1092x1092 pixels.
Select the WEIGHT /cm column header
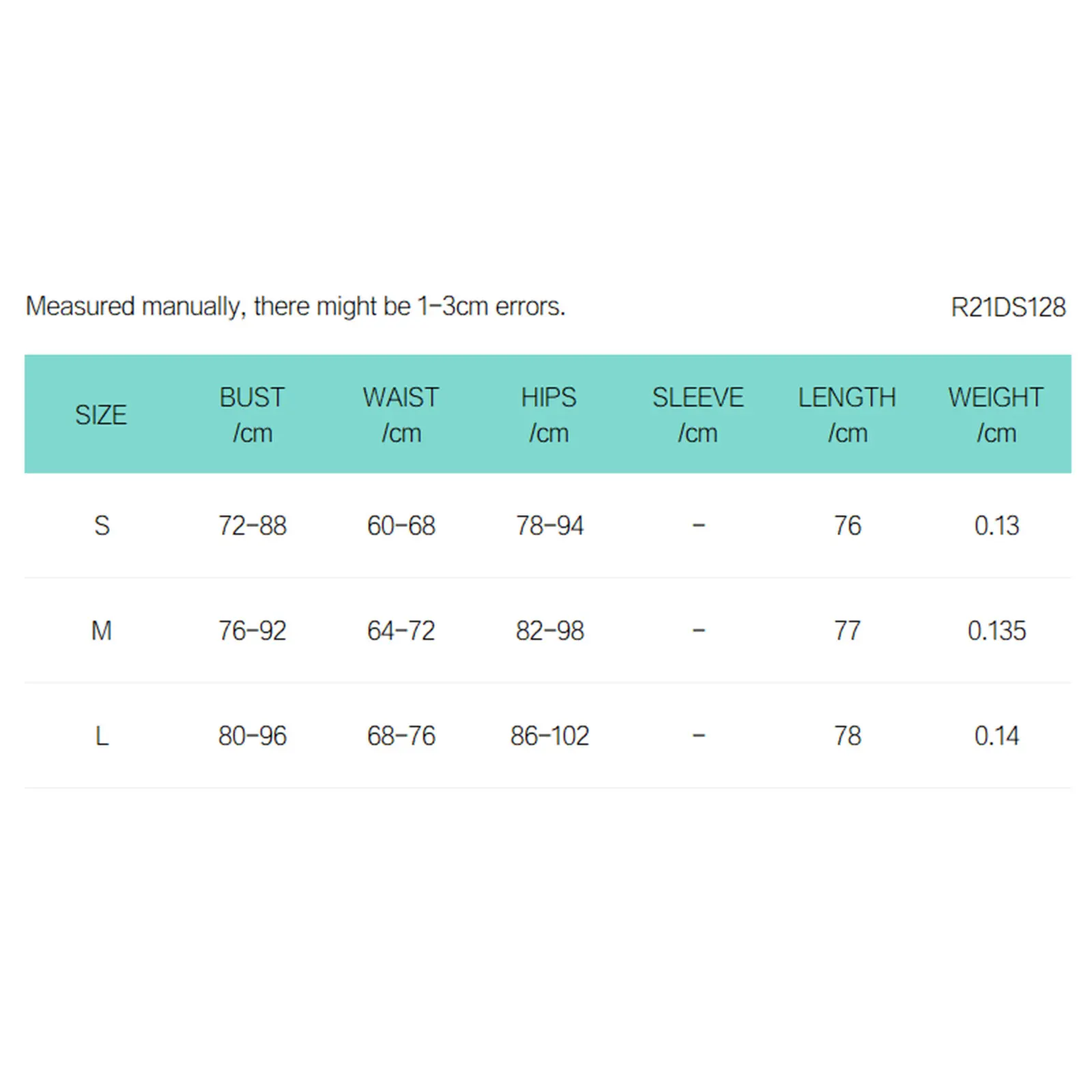[996, 415]
